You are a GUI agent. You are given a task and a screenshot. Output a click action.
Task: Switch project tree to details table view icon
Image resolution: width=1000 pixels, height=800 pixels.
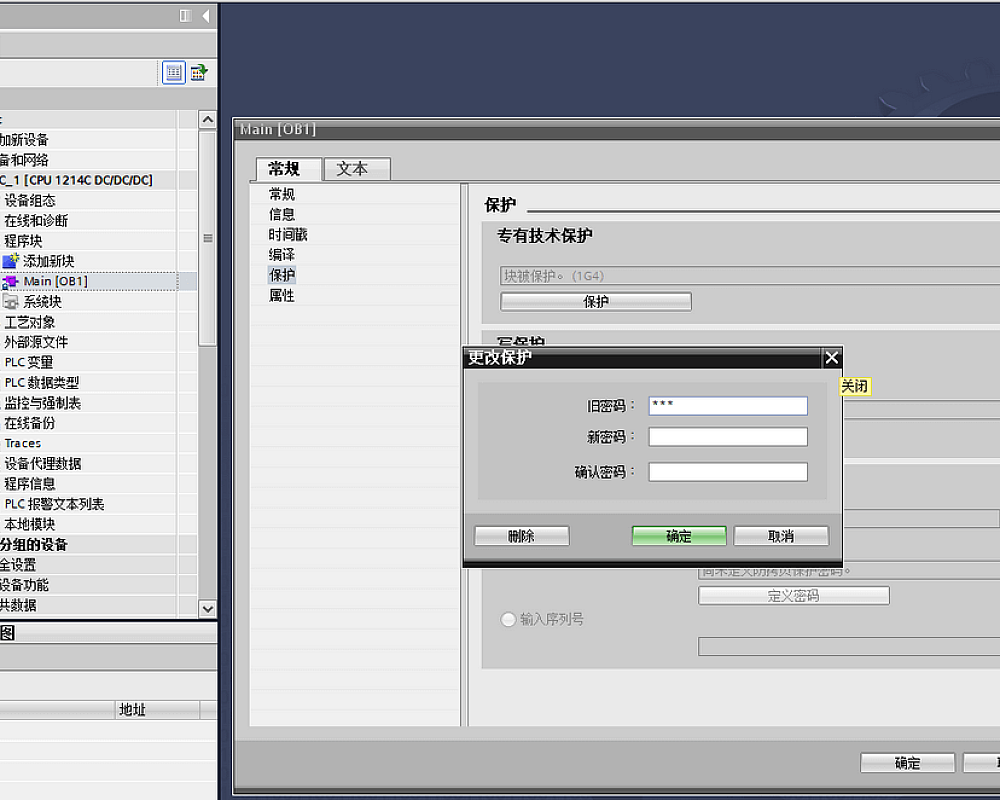174,72
